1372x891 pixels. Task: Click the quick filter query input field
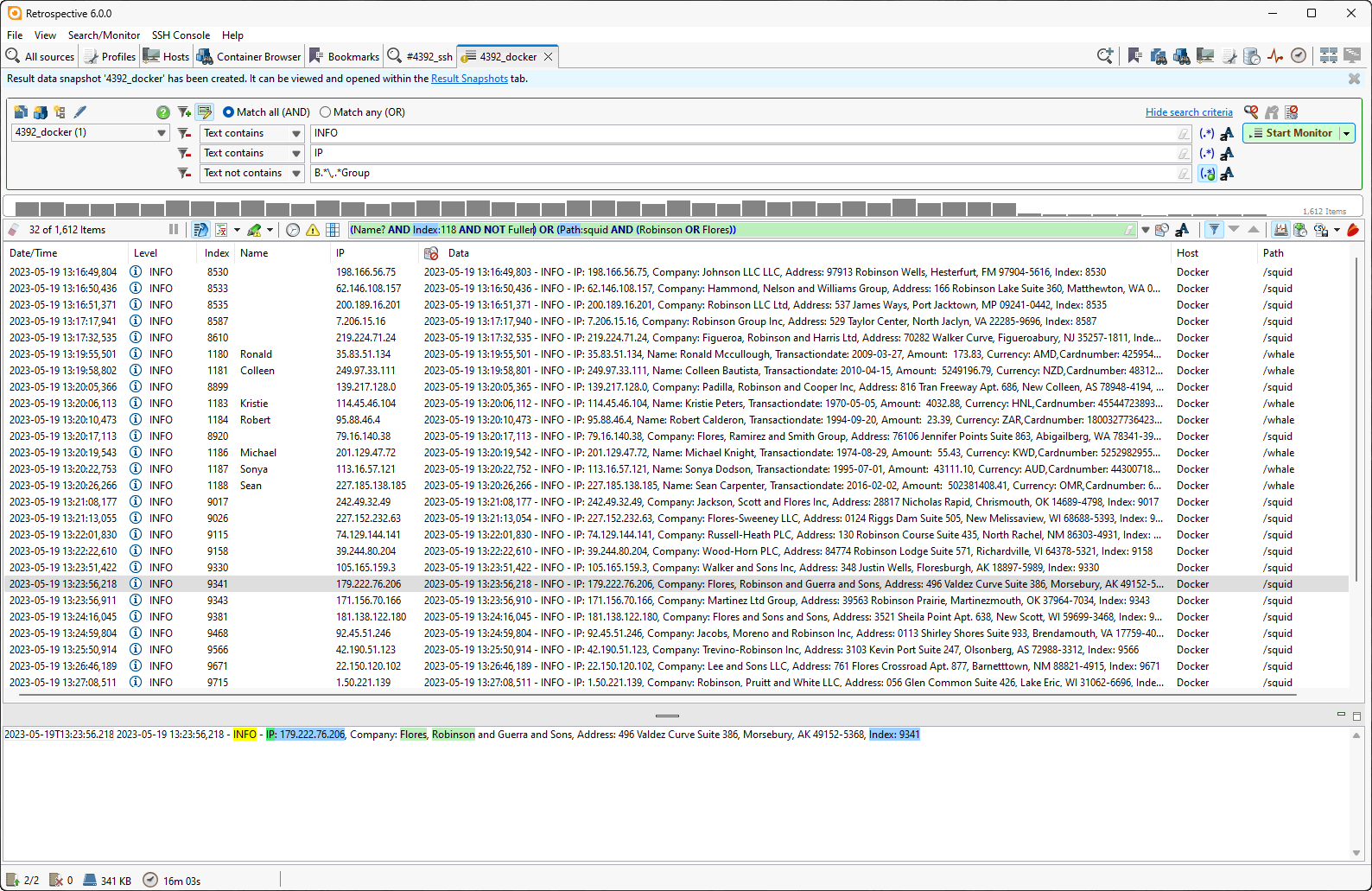point(740,230)
